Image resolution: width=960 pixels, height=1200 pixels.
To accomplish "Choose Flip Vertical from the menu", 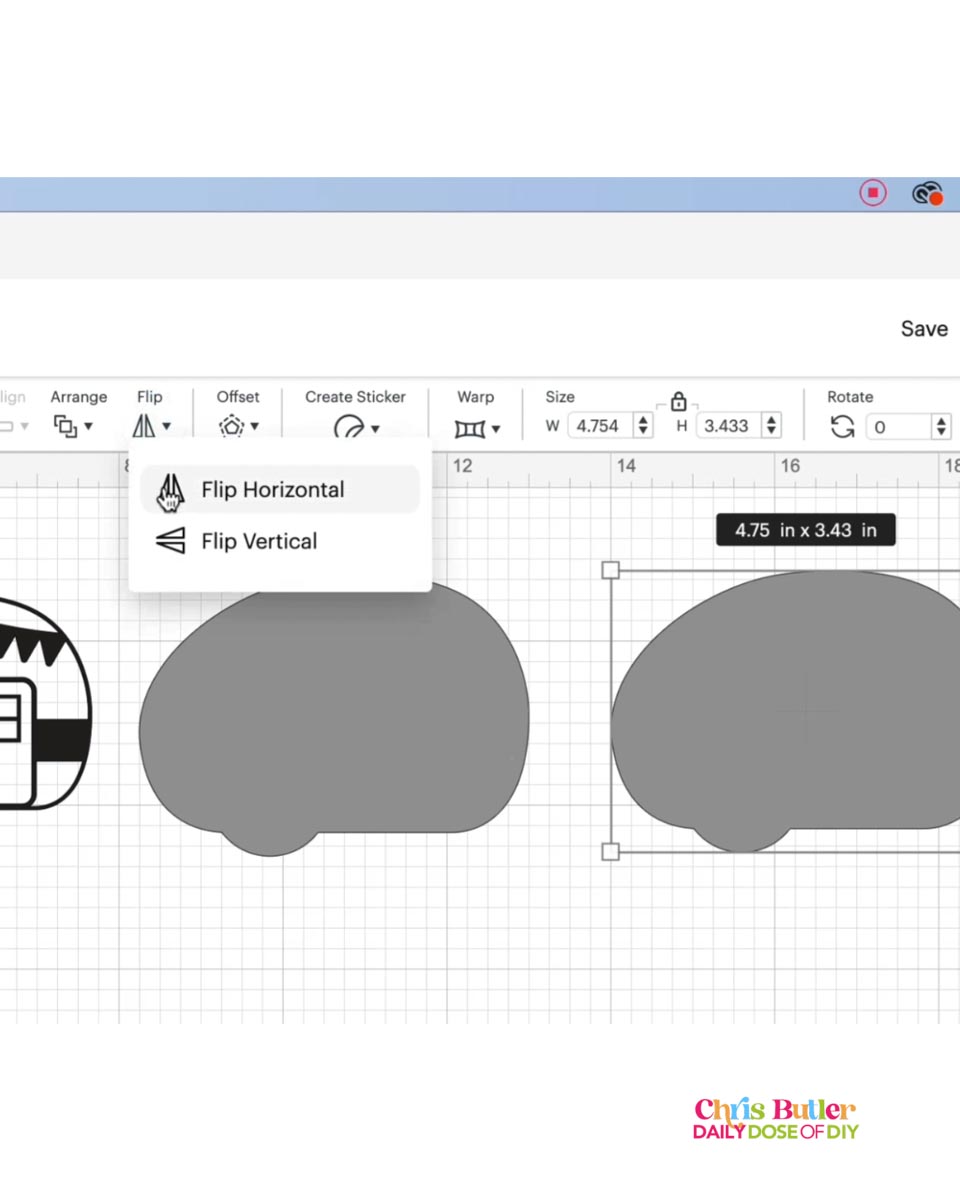I will tap(280, 541).
